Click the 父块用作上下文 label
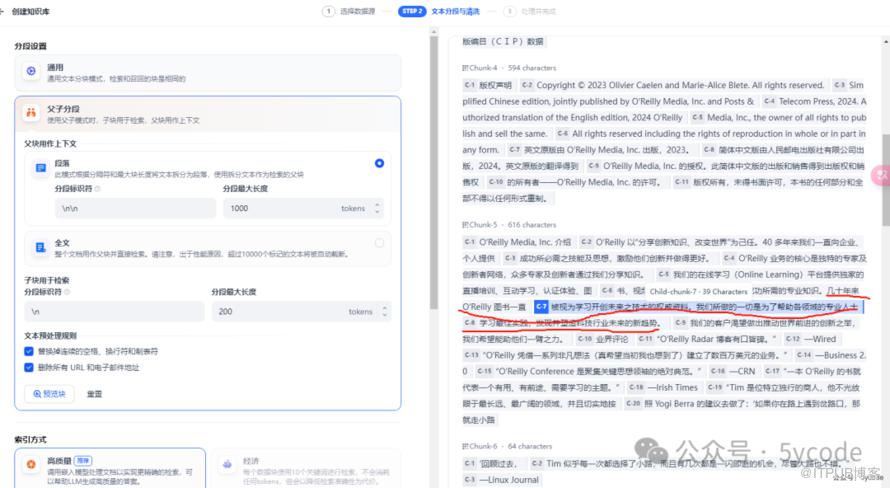Screen dimensions: 890x488 pyautogui.click(x=50, y=144)
